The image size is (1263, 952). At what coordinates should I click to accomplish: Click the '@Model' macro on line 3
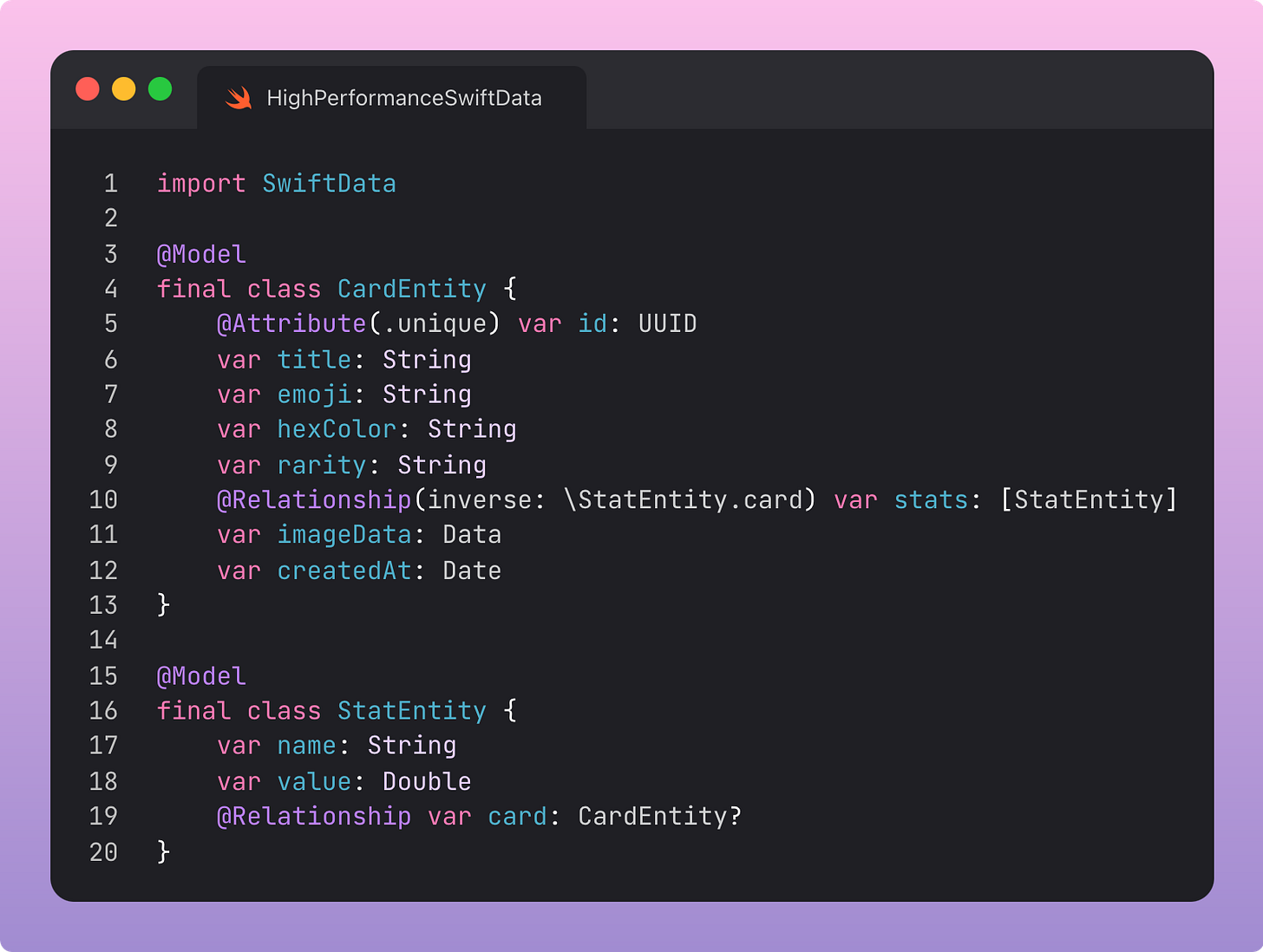pos(201,254)
